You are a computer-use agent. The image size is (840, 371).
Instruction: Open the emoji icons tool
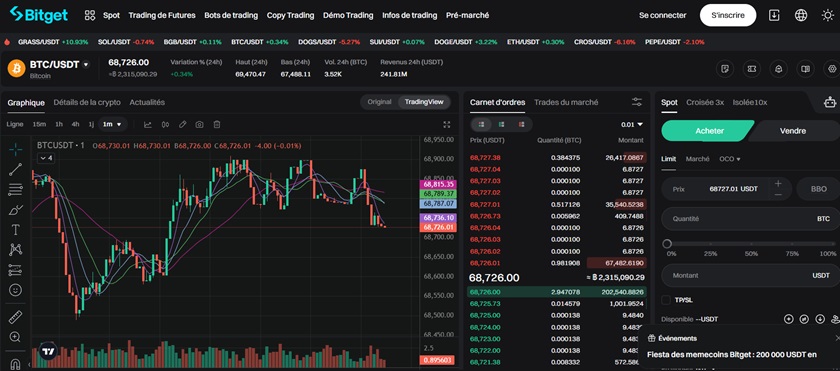[x=16, y=290]
